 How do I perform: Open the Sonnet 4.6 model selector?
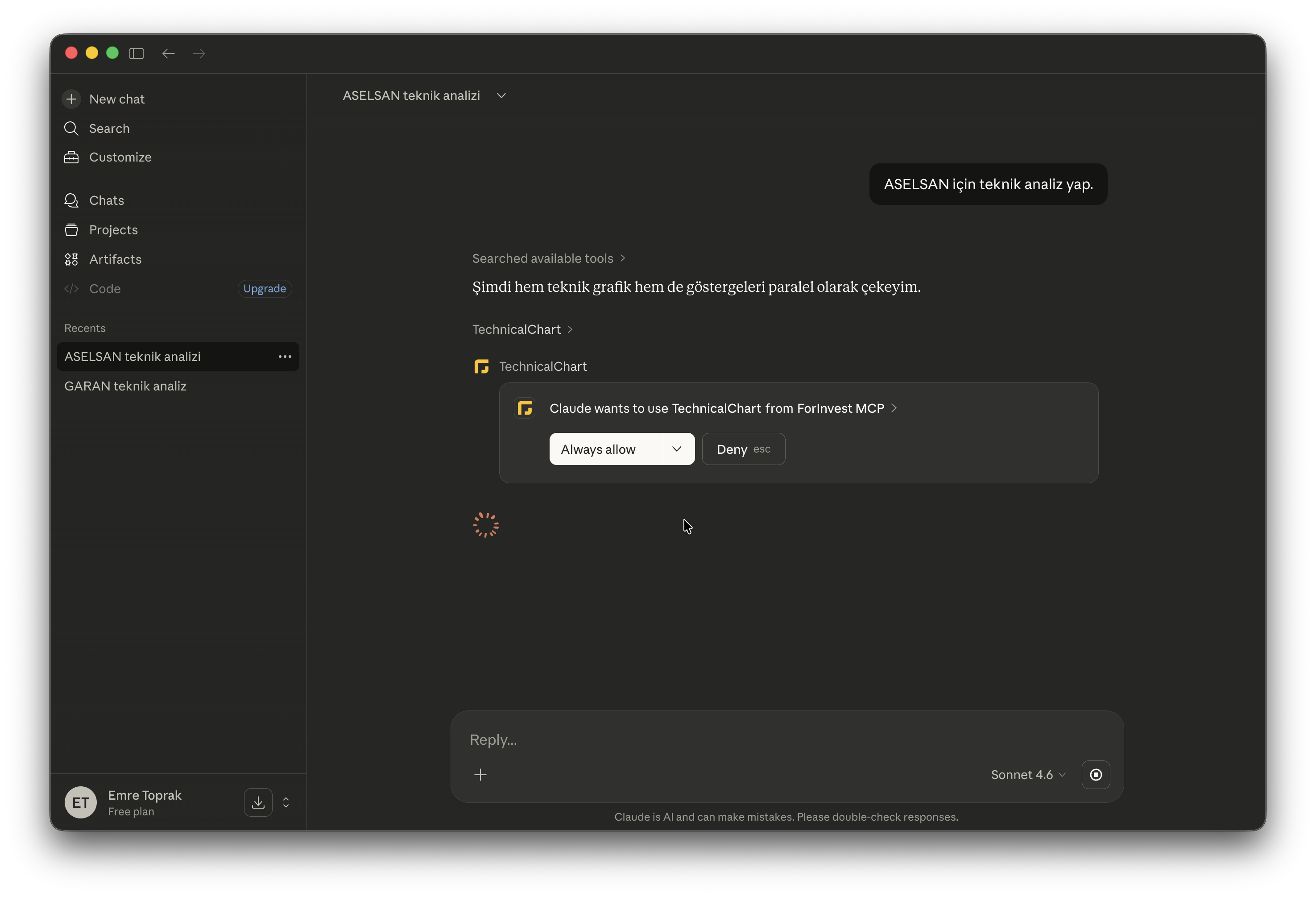click(x=1028, y=775)
